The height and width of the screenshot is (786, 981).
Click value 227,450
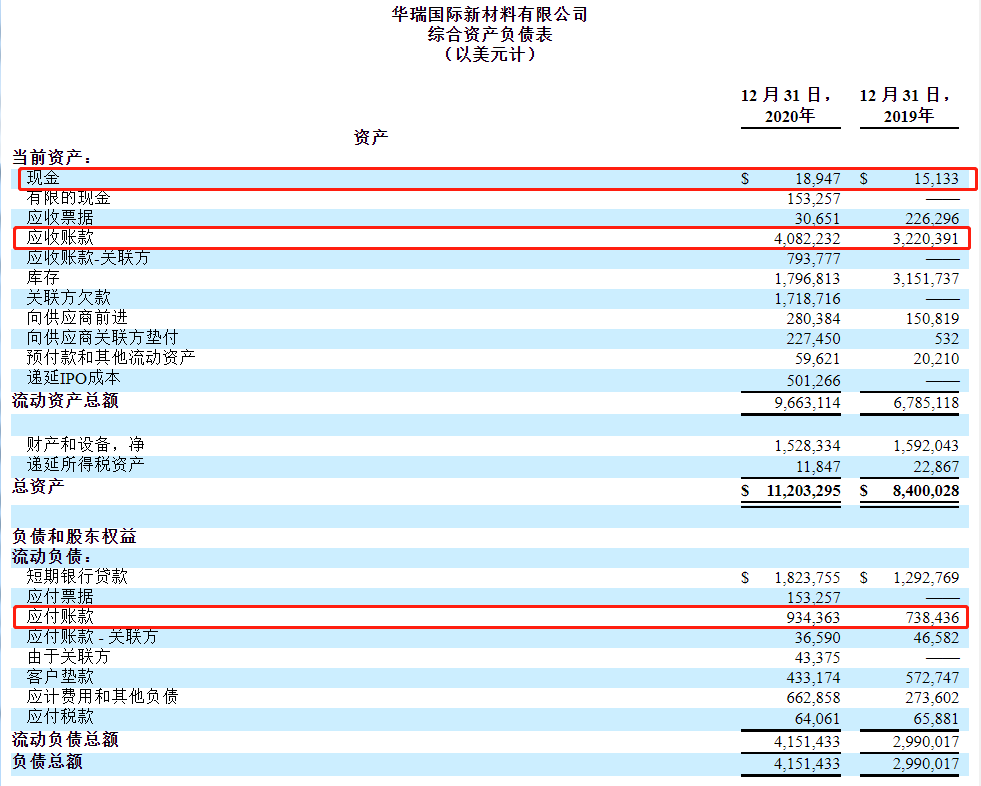pos(813,339)
